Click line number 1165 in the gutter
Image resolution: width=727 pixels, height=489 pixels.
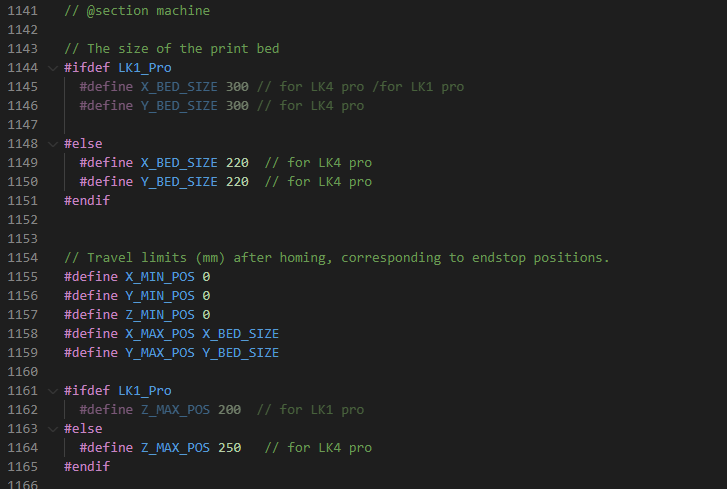(21, 467)
